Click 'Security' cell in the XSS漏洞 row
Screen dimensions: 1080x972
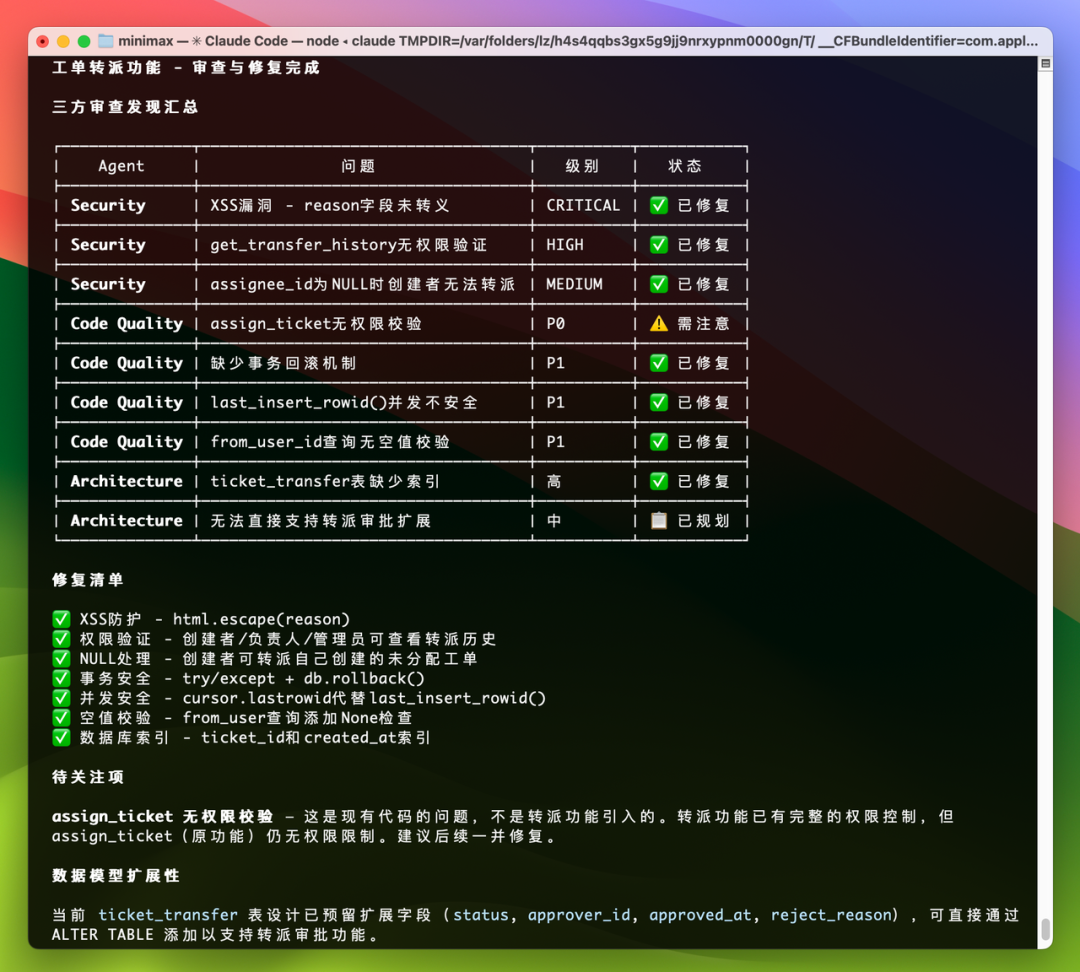click(x=108, y=205)
